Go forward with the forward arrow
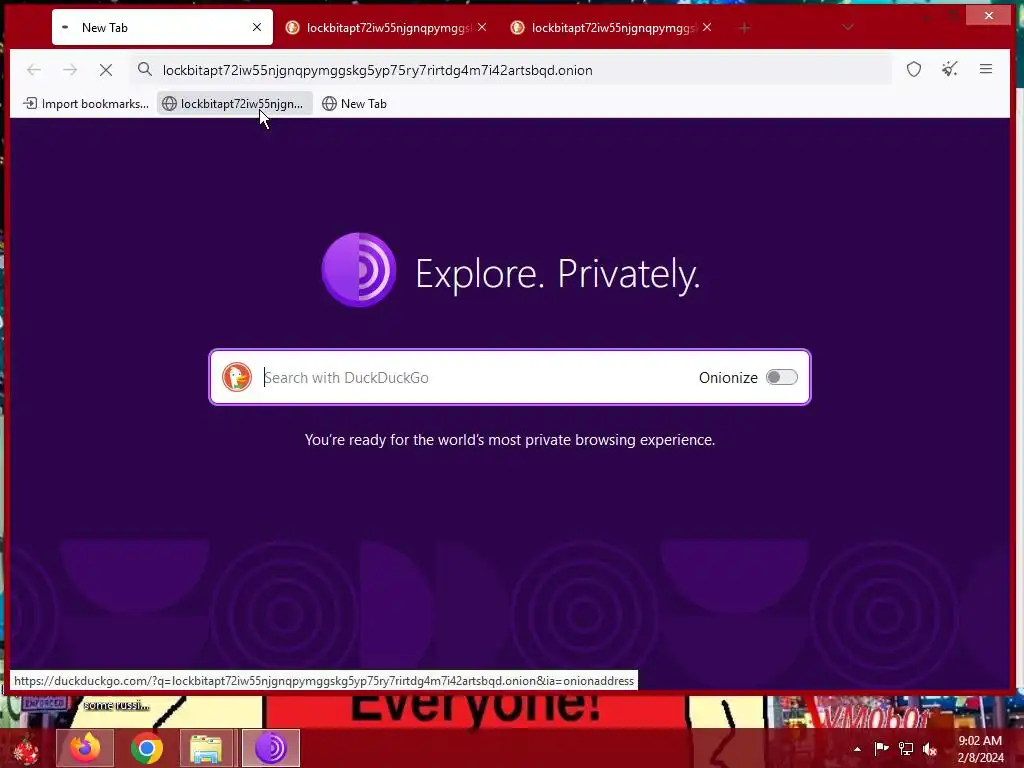 click(70, 70)
